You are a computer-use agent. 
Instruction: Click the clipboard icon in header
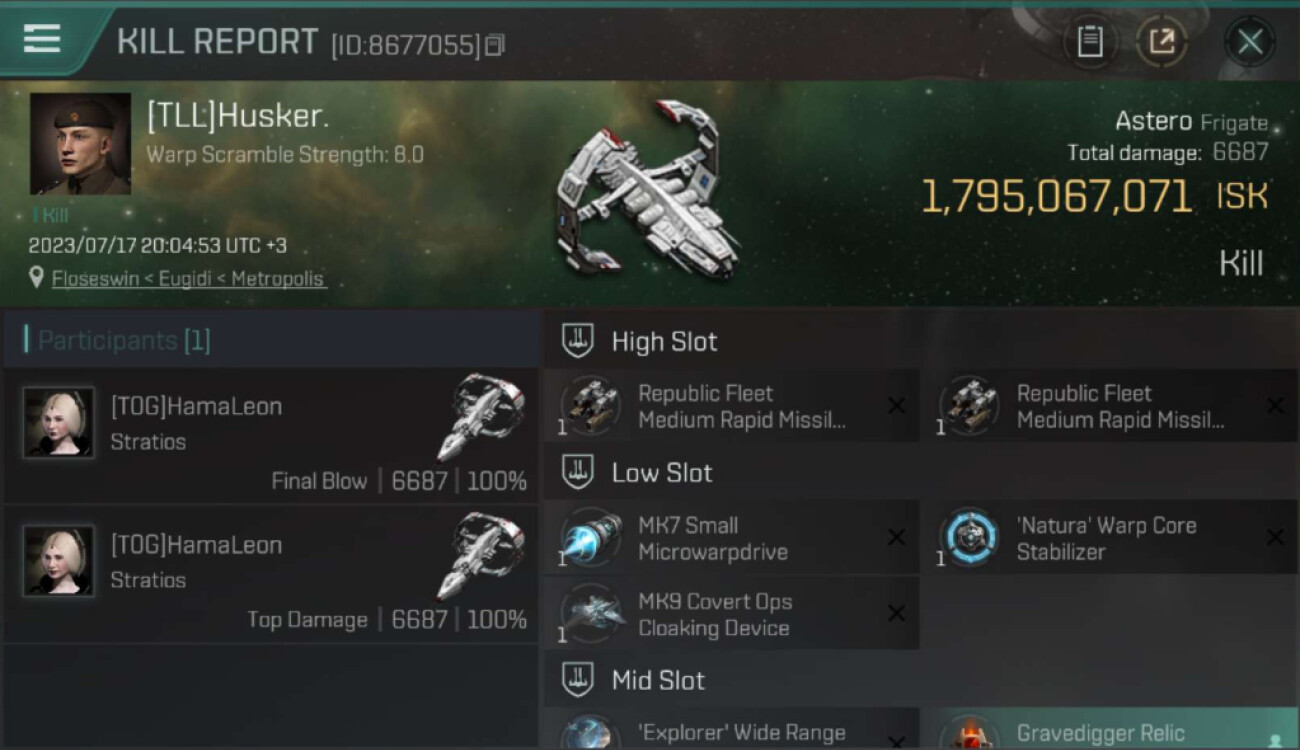click(1089, 41)
